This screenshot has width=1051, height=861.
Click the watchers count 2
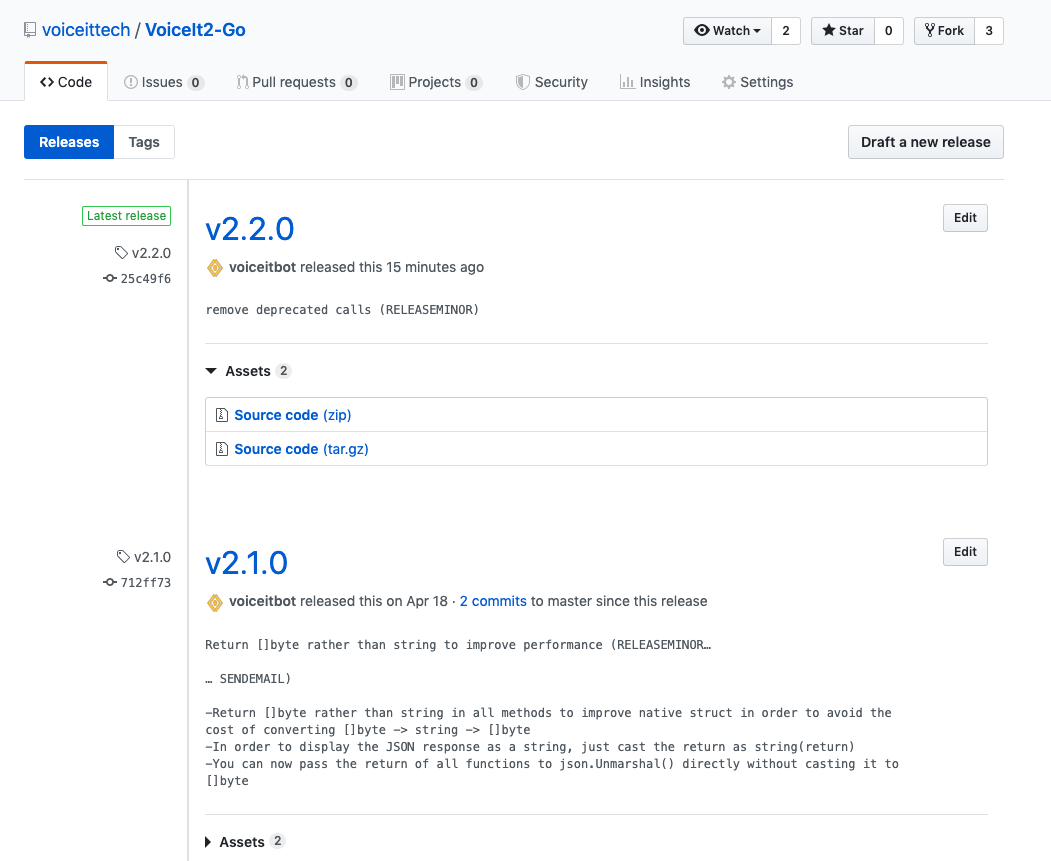tap(786, 31)
